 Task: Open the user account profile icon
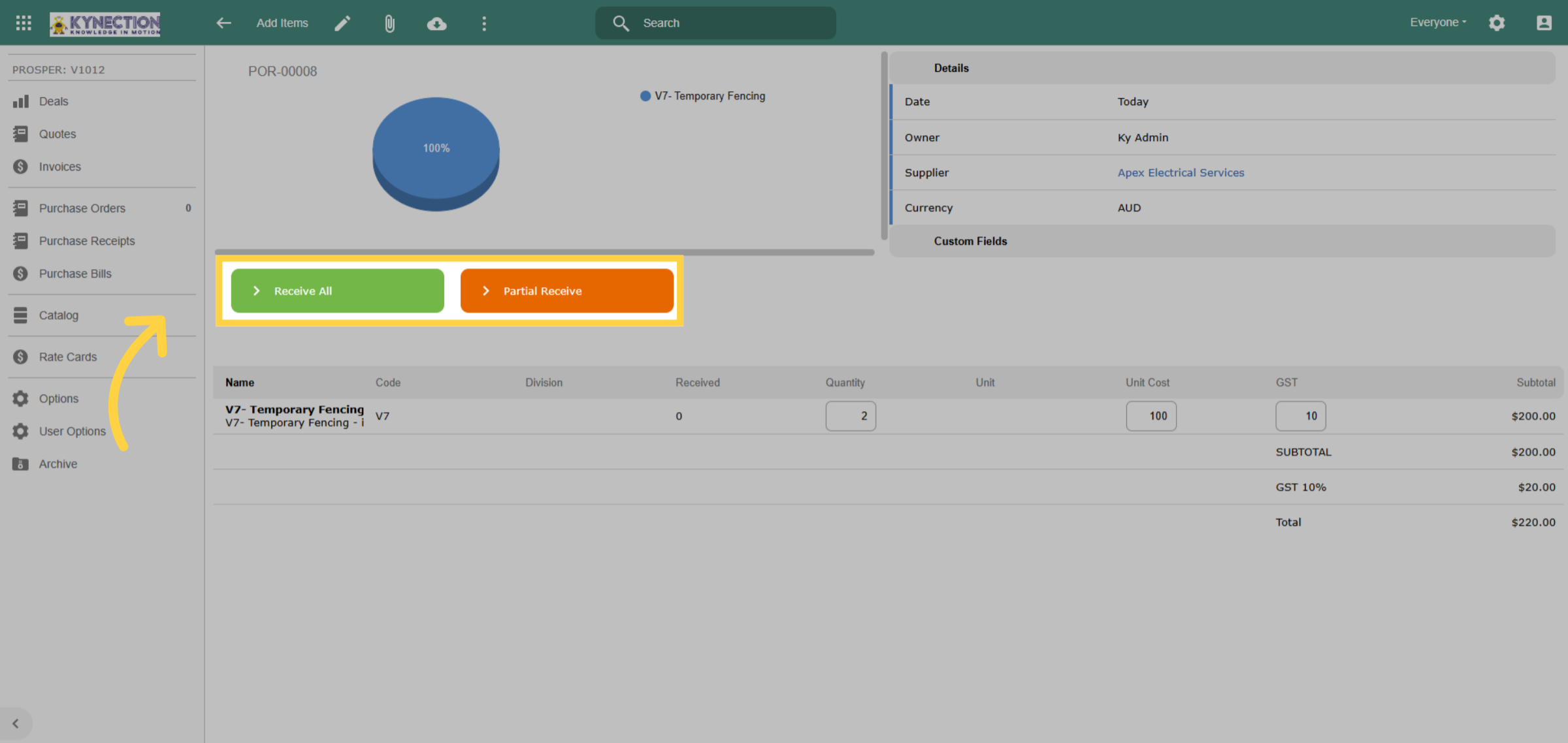point(1544,23)
